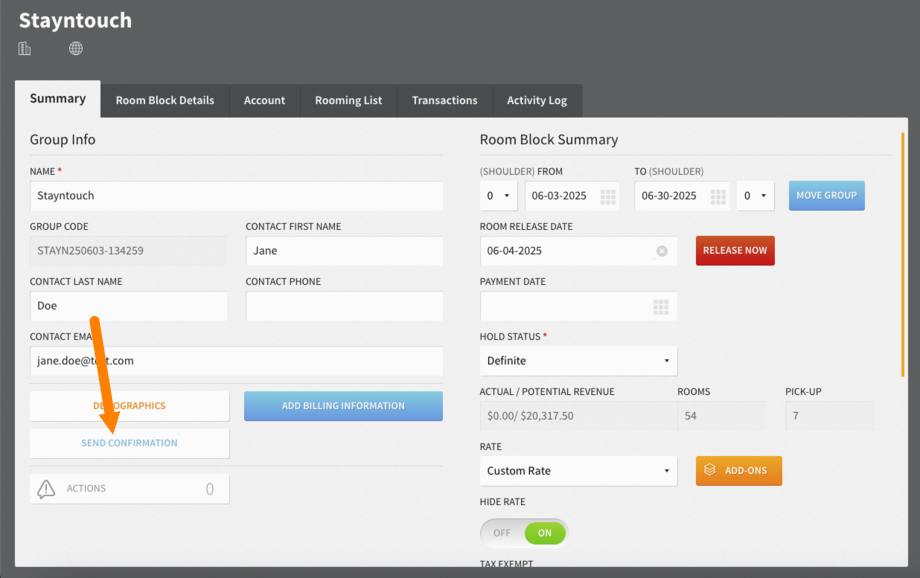Screen dimensions: 920x578
Task: Click the Send Confirmation button
Action: click(x=130, y=444)
